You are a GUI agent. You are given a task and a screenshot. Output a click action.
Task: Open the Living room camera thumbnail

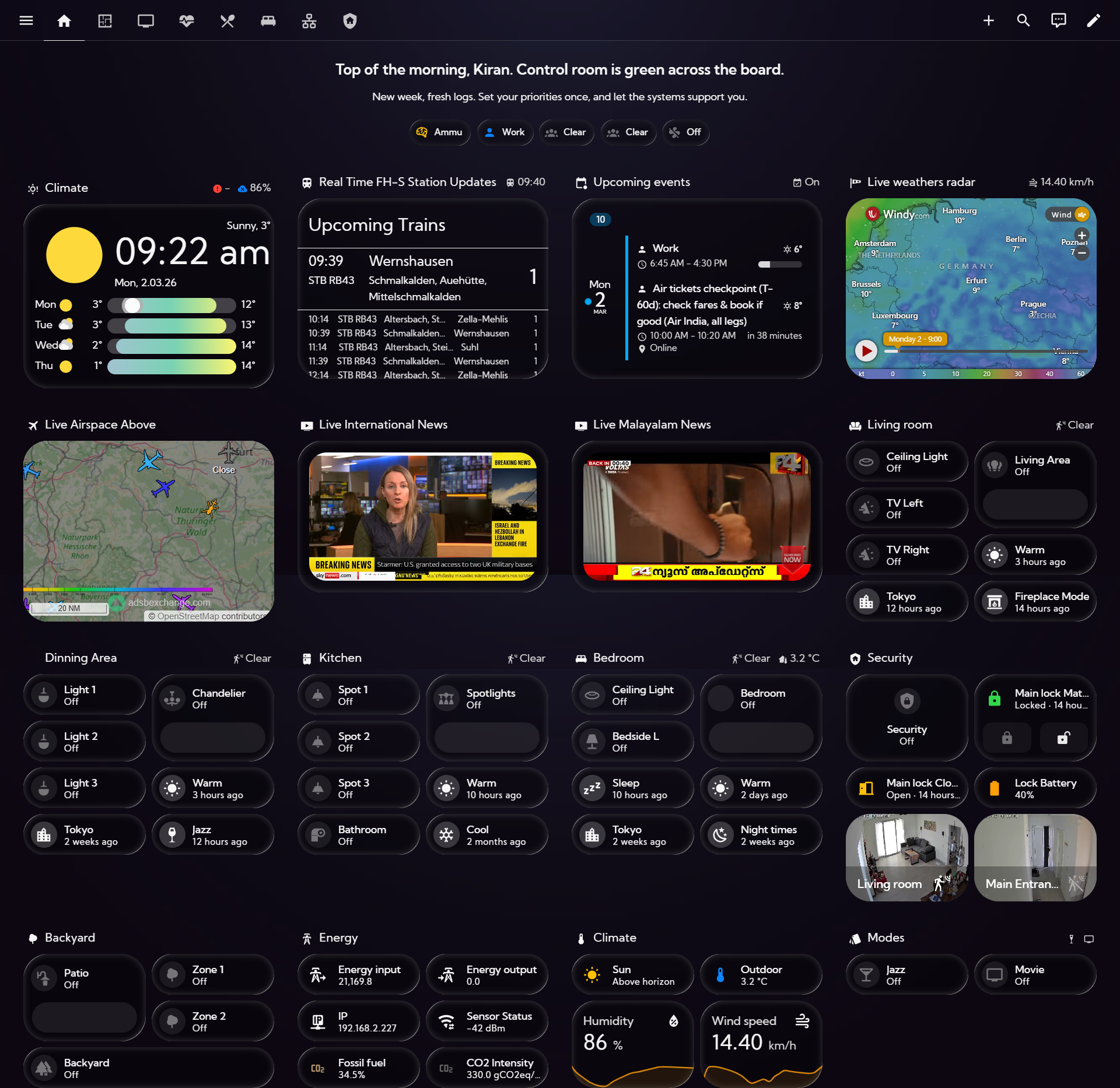(x=907, y=857)
